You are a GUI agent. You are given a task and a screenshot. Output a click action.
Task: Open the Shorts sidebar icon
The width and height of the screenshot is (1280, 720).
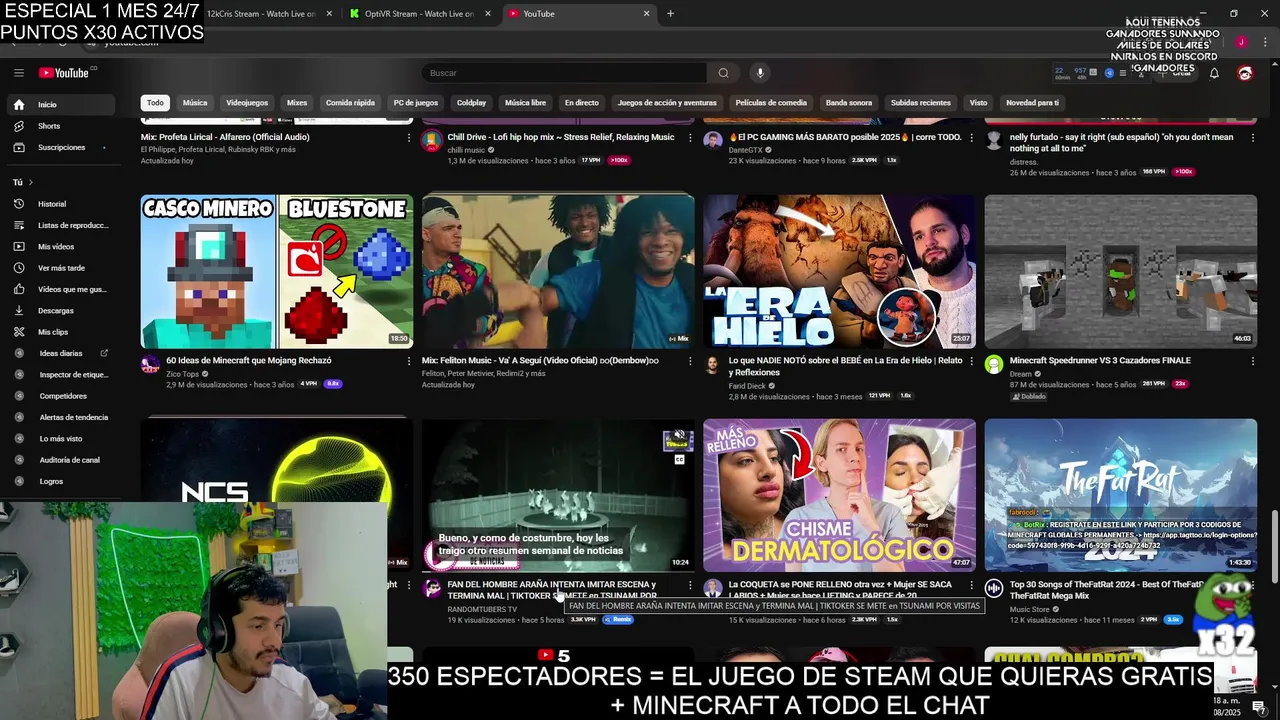pyautogui.click(x=18, y=126)
